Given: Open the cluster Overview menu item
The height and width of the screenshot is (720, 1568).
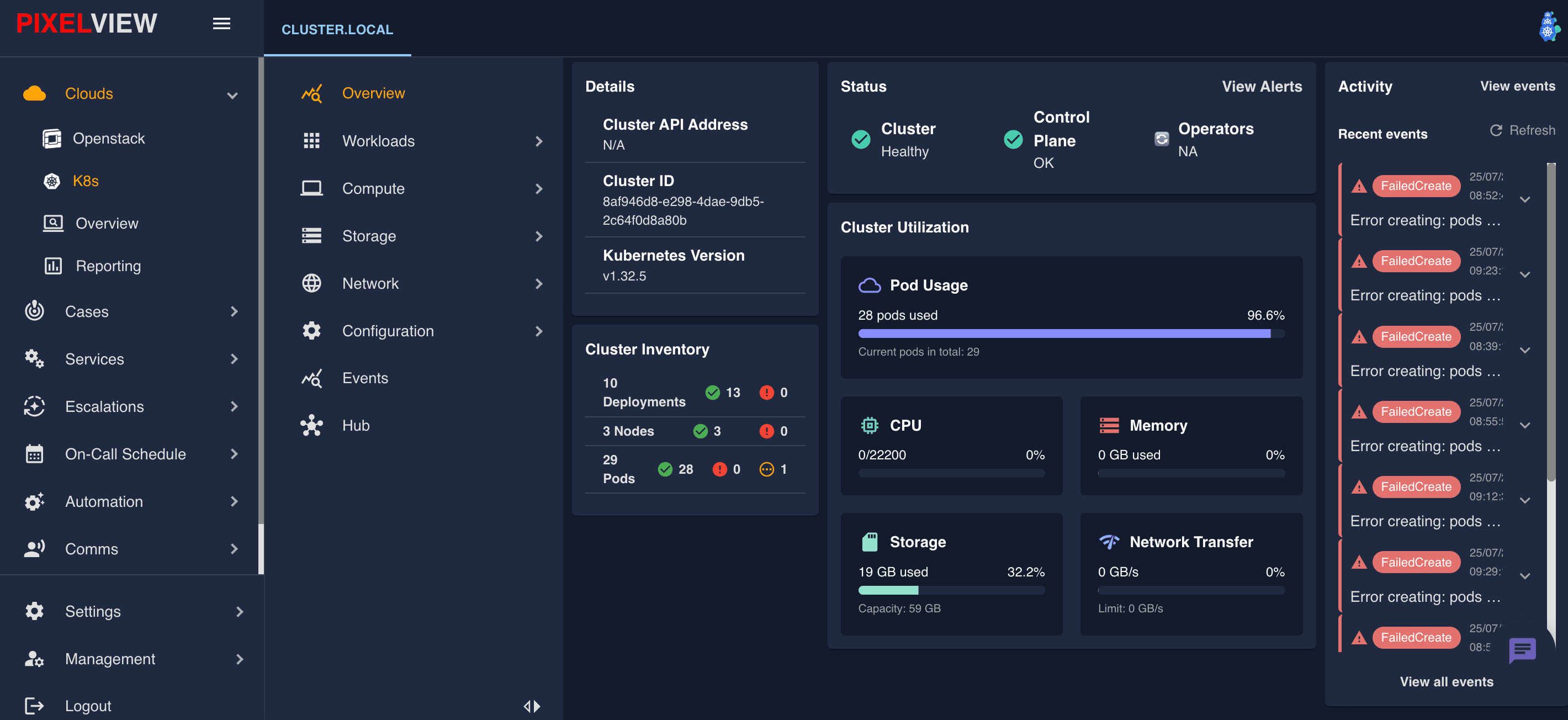Looking at the screenshot, I should pyautogui.click(x=414, y=93).
